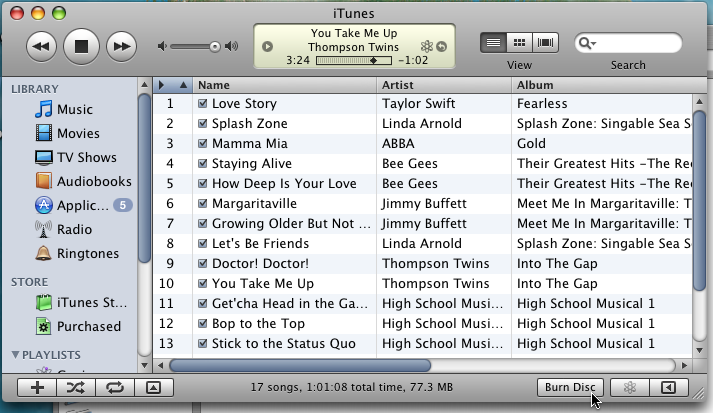This screenshot has width=713, height=413.
Task: Toggle repeat
Action: tap(115, 388)
